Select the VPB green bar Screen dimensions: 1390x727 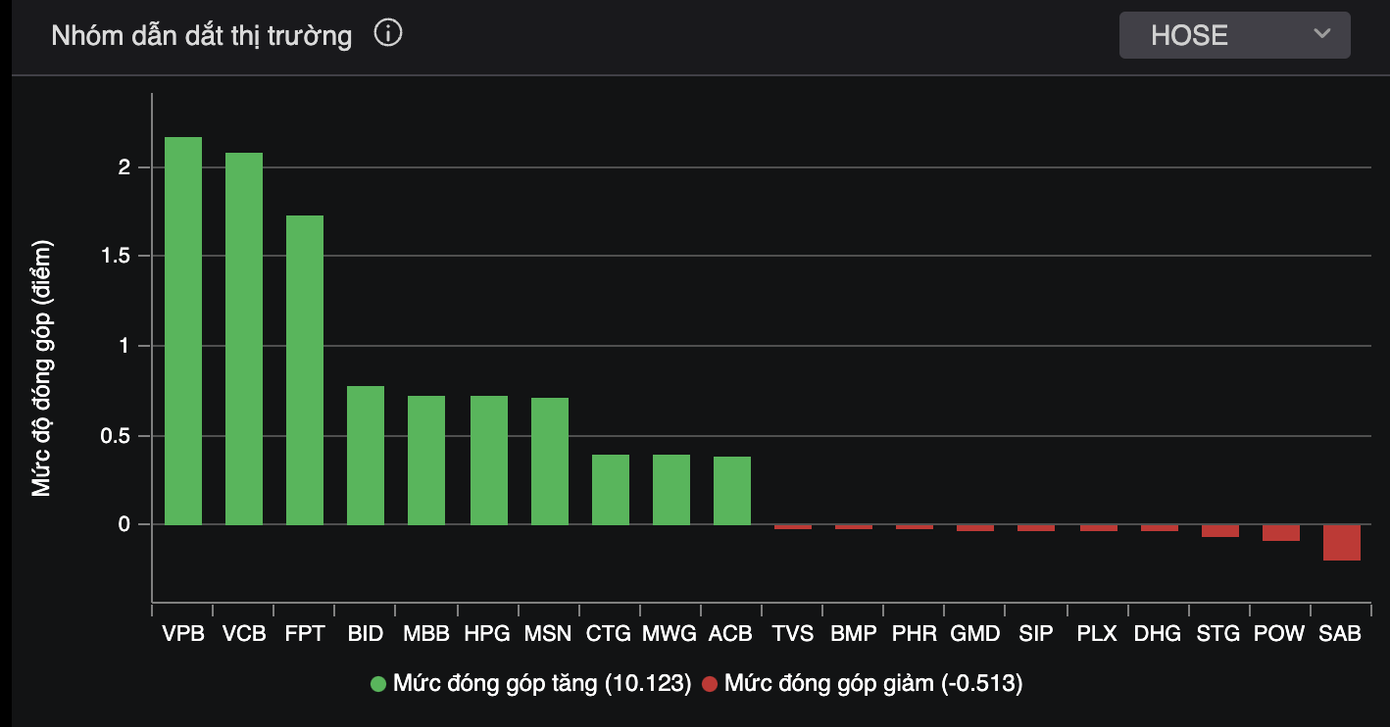tap(183, 331)
